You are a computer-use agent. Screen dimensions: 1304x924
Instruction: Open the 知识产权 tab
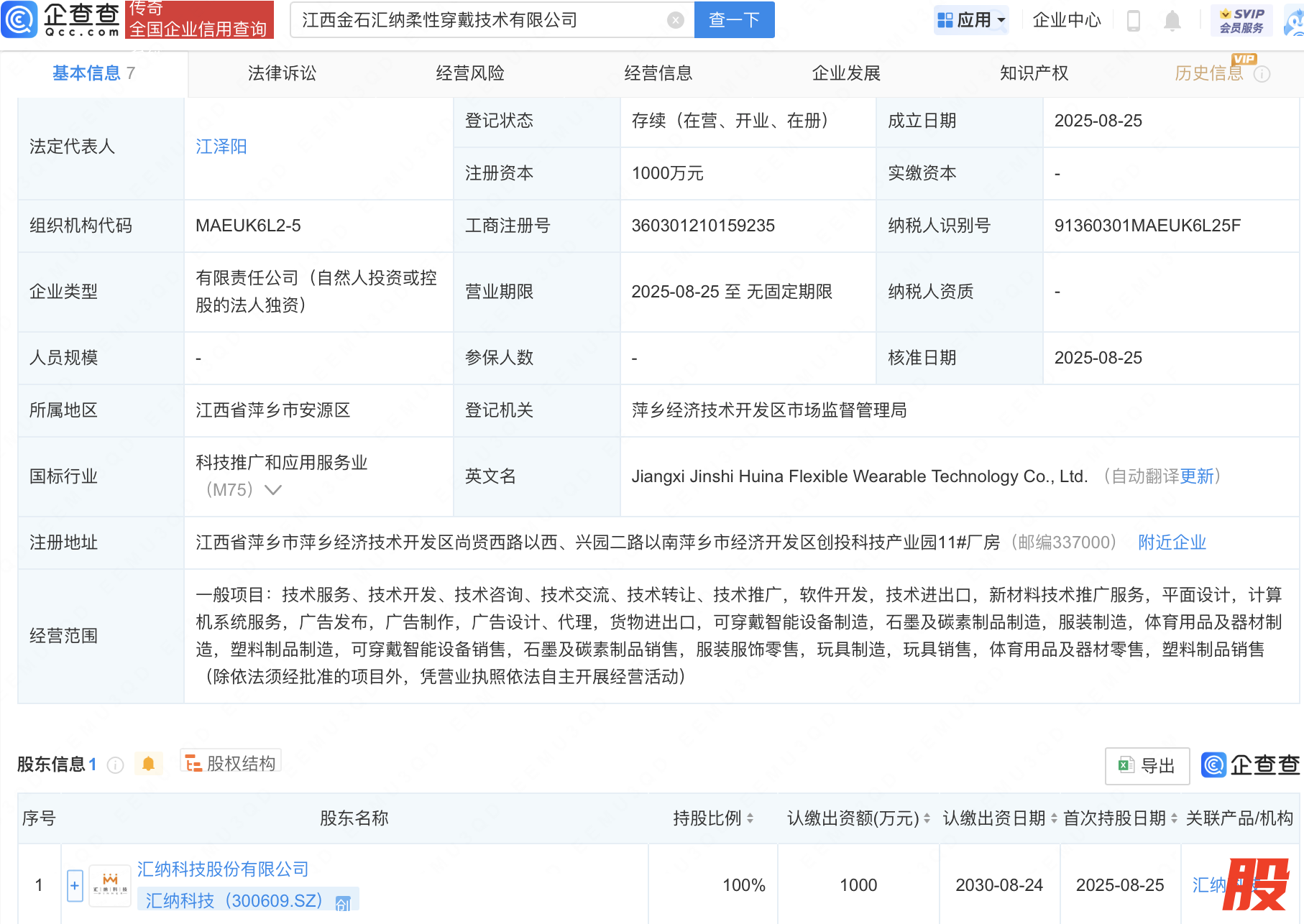(1034, 73)
